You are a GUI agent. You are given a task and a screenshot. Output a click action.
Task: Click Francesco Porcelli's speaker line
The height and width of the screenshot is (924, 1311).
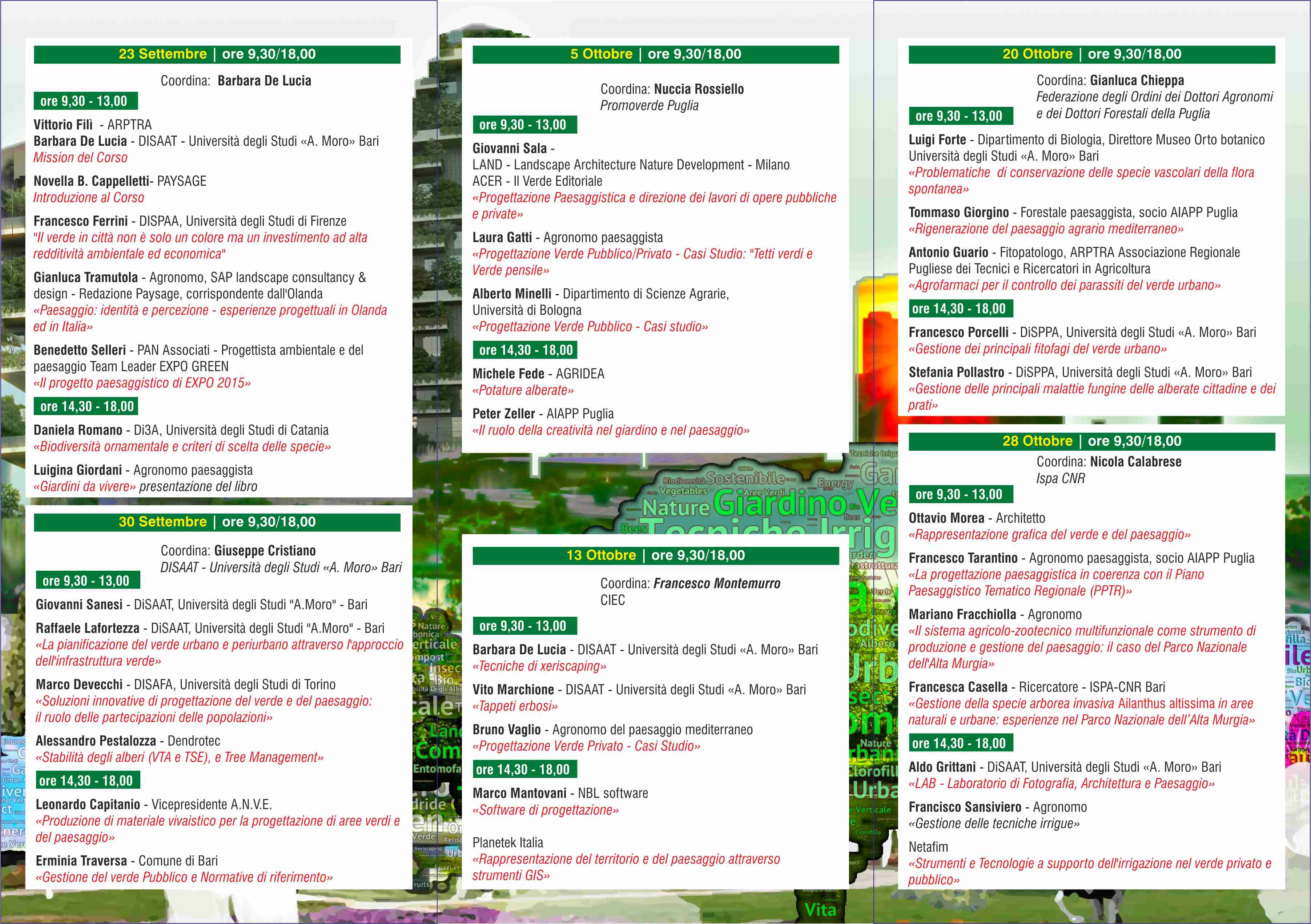click(1082, 332)
